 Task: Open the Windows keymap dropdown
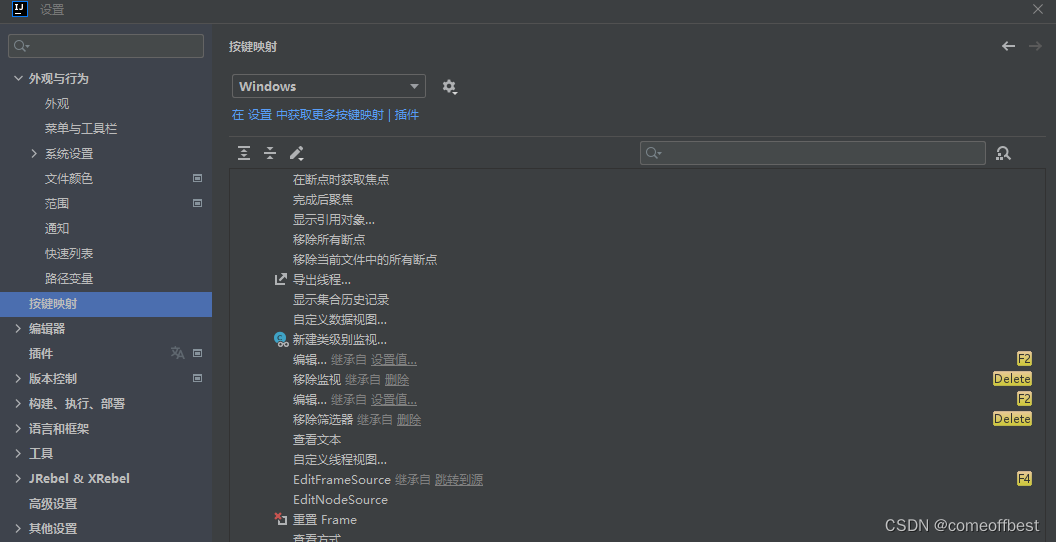pos(329,86)
